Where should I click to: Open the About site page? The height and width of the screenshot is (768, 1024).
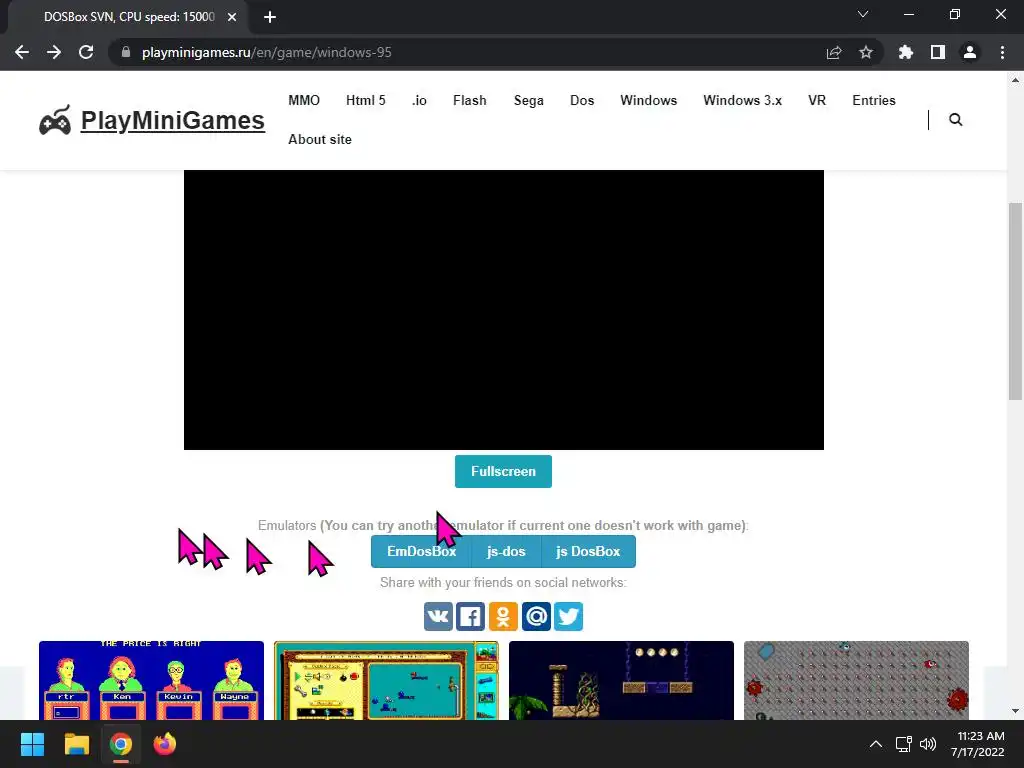[x=320, y=140]
